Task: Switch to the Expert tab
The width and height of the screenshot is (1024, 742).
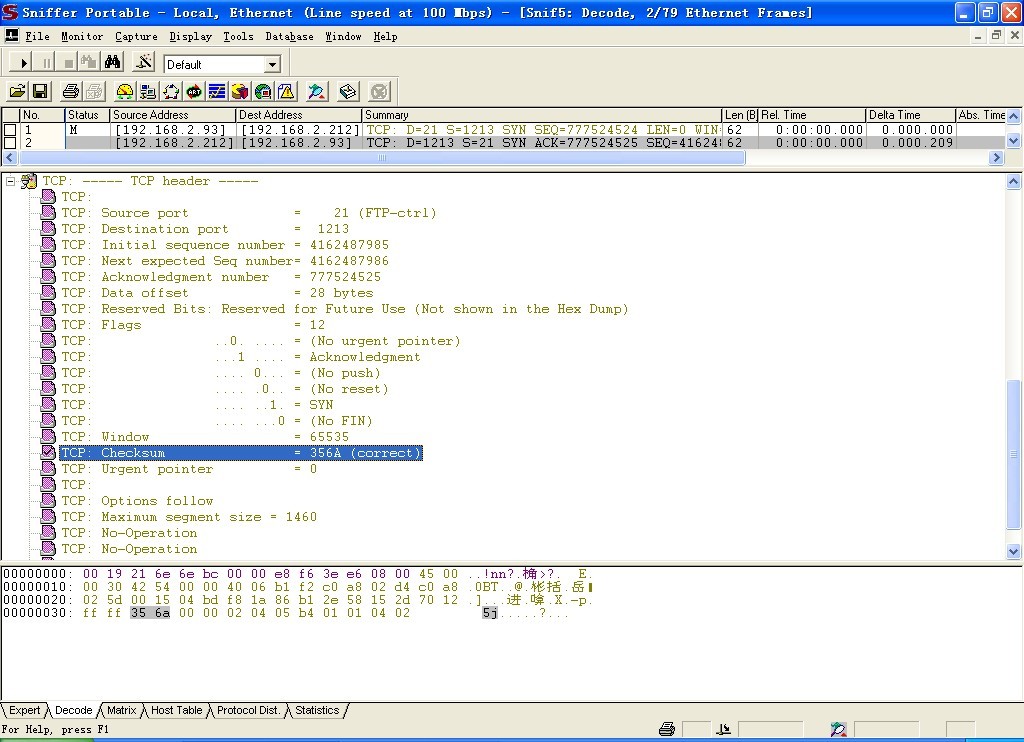Action: point(24,710)
